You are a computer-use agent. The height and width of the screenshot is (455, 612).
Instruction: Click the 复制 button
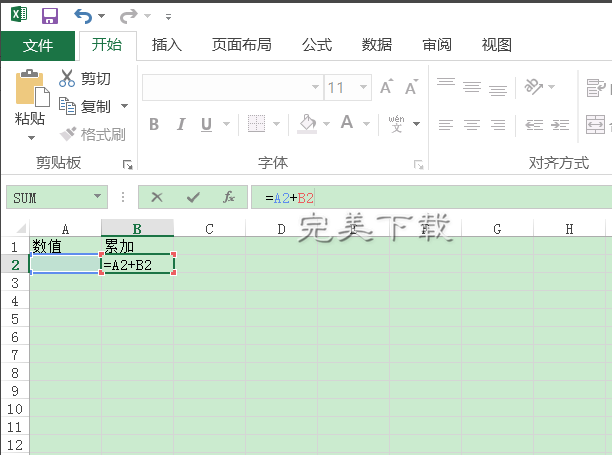86,106
